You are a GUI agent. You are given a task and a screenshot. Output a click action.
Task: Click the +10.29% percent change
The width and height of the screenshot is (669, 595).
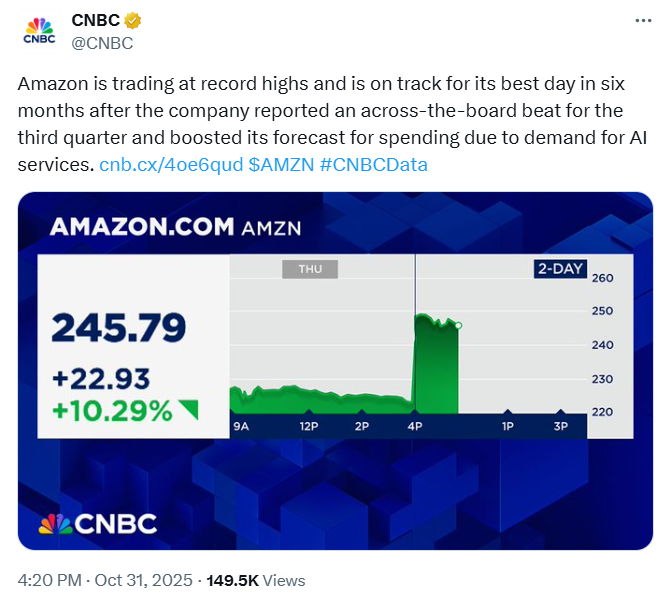[x=112, y=410]
